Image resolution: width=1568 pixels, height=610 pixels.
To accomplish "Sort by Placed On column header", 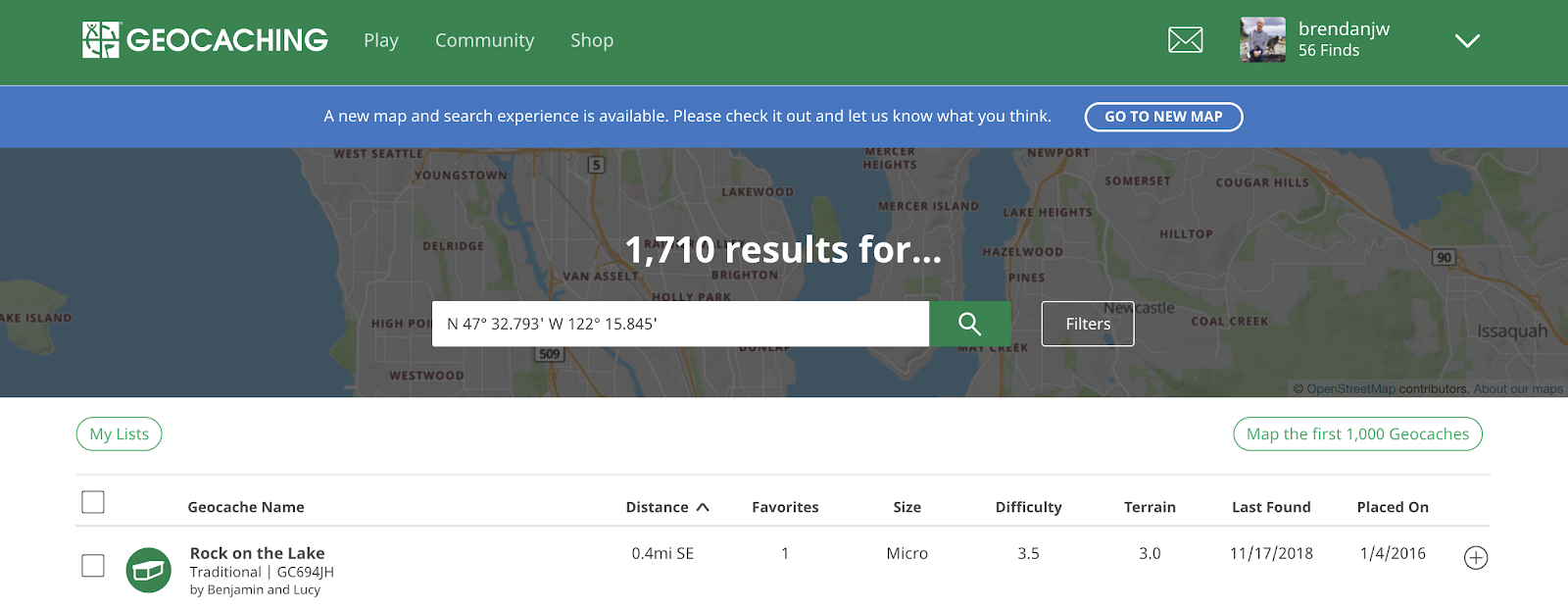I will (x=1393, y=507).
